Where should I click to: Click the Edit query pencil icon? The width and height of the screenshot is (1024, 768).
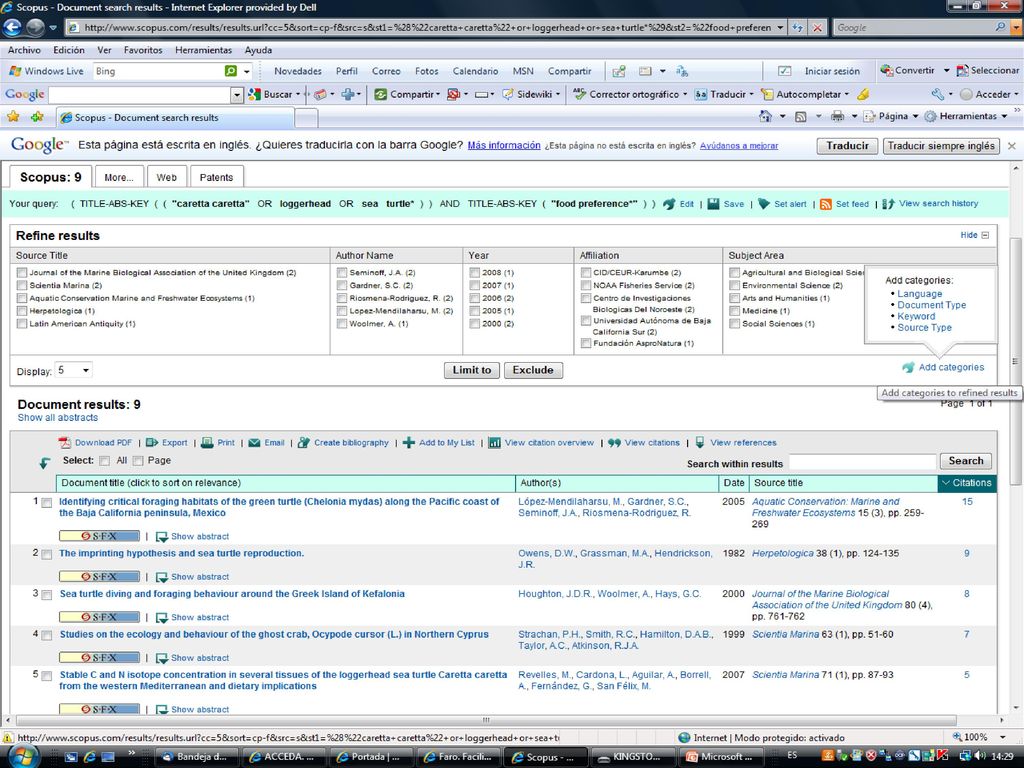point(669,204)
